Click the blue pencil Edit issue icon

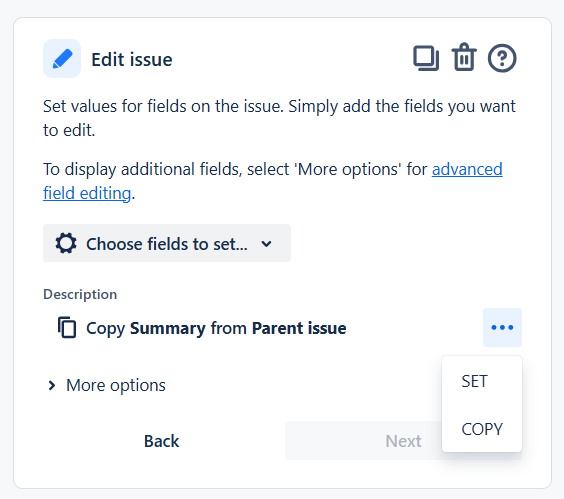[x=62, y=59]
